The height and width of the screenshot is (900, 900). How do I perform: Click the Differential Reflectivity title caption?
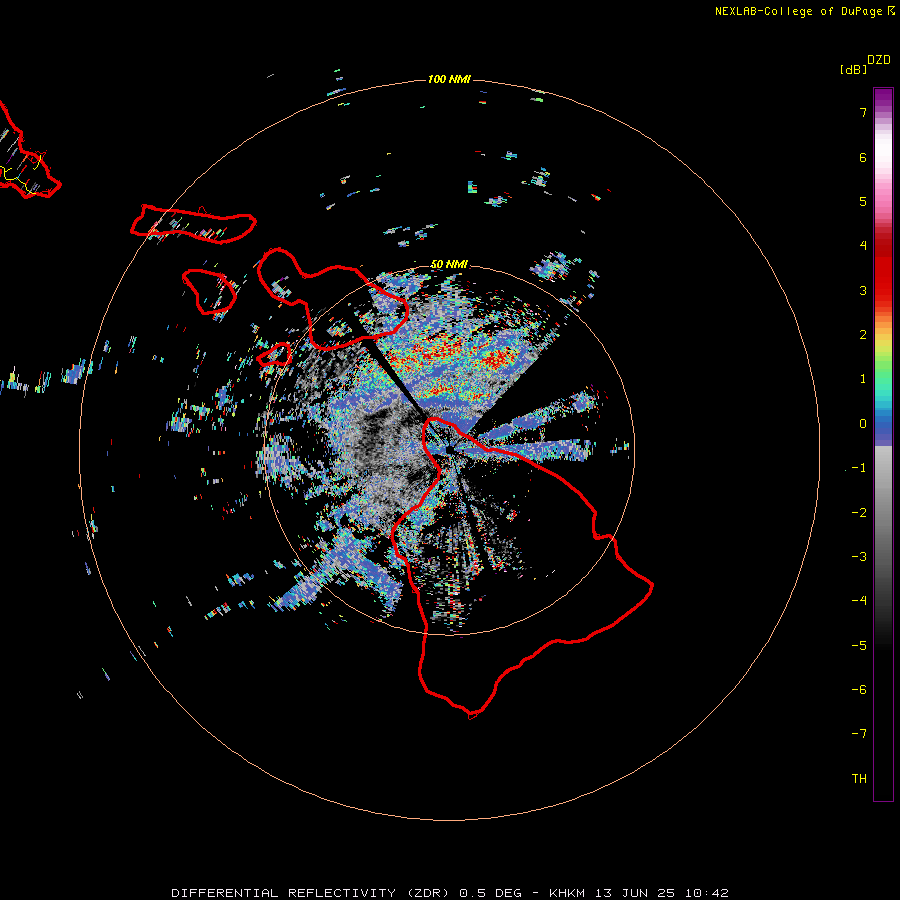(450, 893)
